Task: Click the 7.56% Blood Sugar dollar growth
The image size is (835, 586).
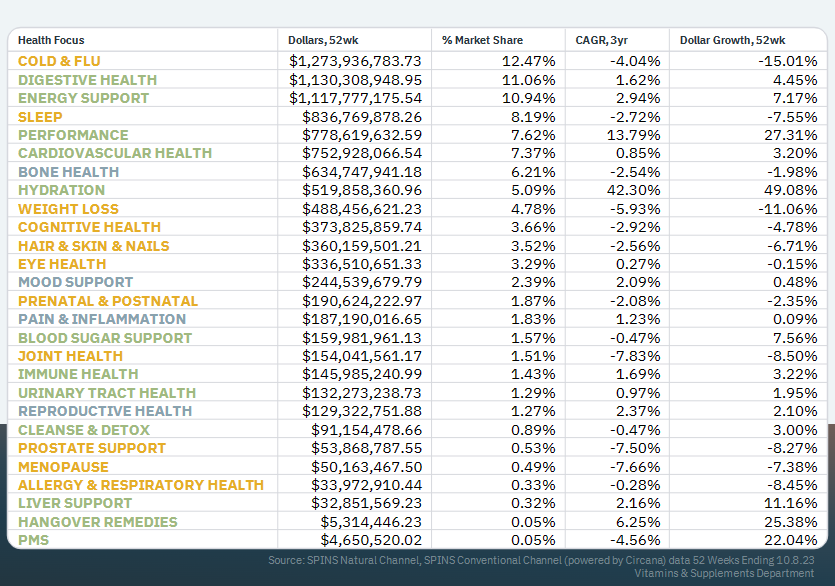Action: pos(795,338)
